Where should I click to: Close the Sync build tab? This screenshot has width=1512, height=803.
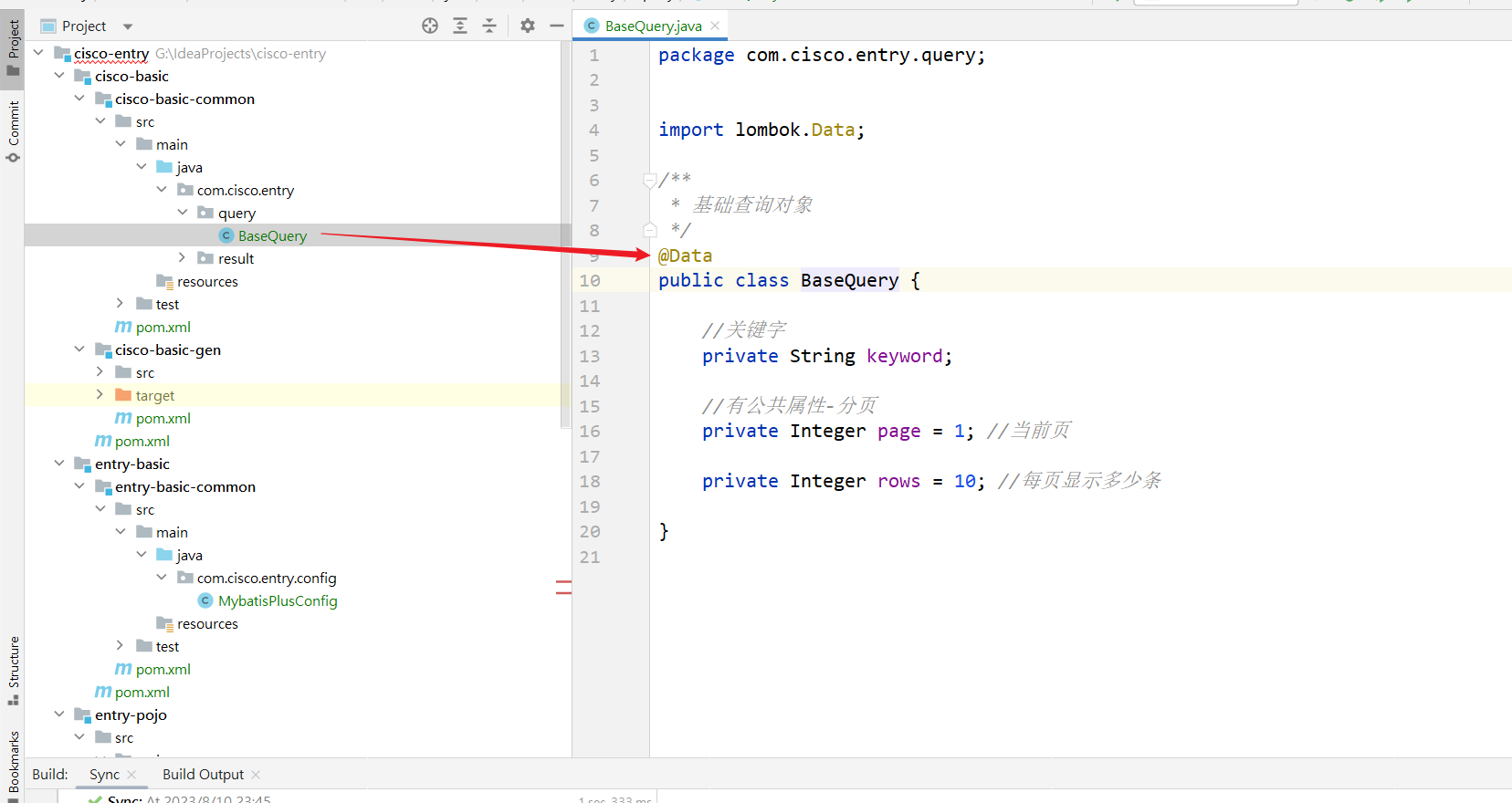pyautogui.click(x=131, y=774)
